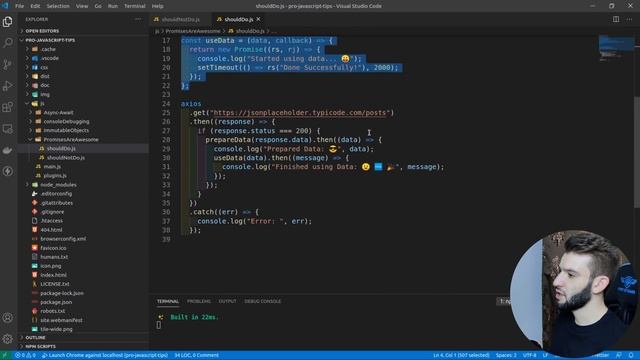Image resolution: width=640 pixels, height=360 pixels.
Task: Open the Accounts menu icon
Action: pos(8,318)
